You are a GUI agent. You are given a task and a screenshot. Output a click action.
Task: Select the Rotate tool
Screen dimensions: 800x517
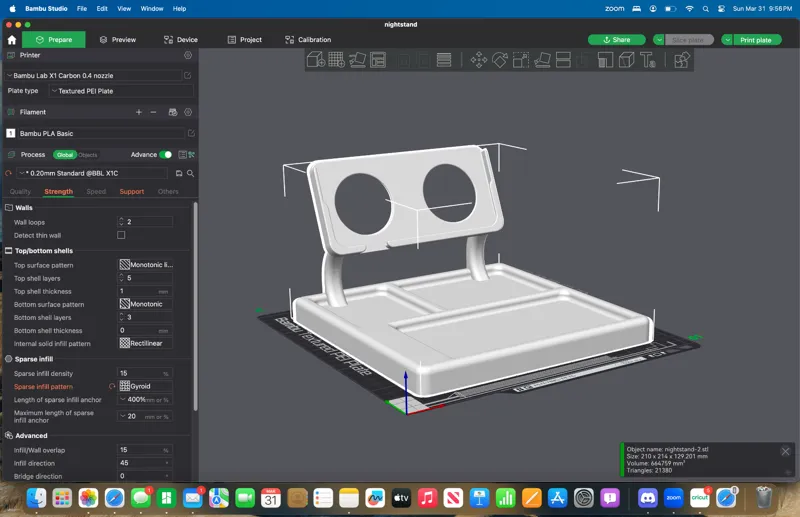coord(500,60)
